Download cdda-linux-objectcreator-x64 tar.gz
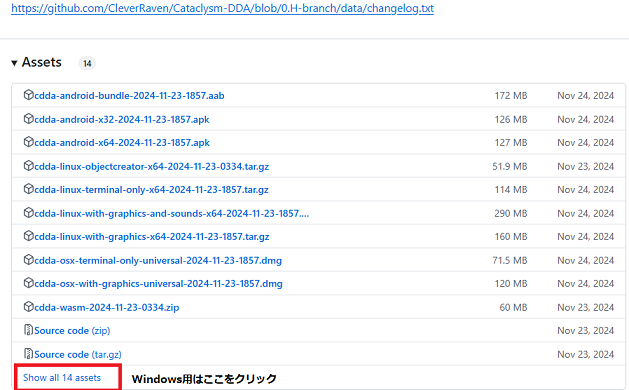The width and height of the screenshot is (629, 390). (x=152, y=167)
